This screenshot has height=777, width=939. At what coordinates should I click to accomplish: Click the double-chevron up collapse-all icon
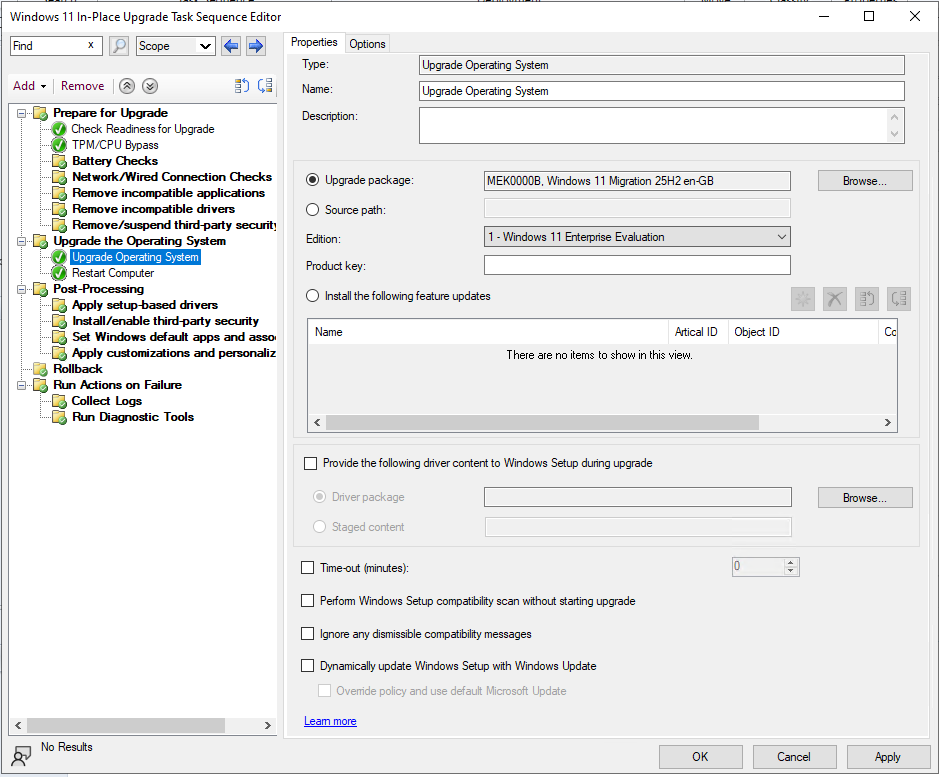click(x=126, y=86)
